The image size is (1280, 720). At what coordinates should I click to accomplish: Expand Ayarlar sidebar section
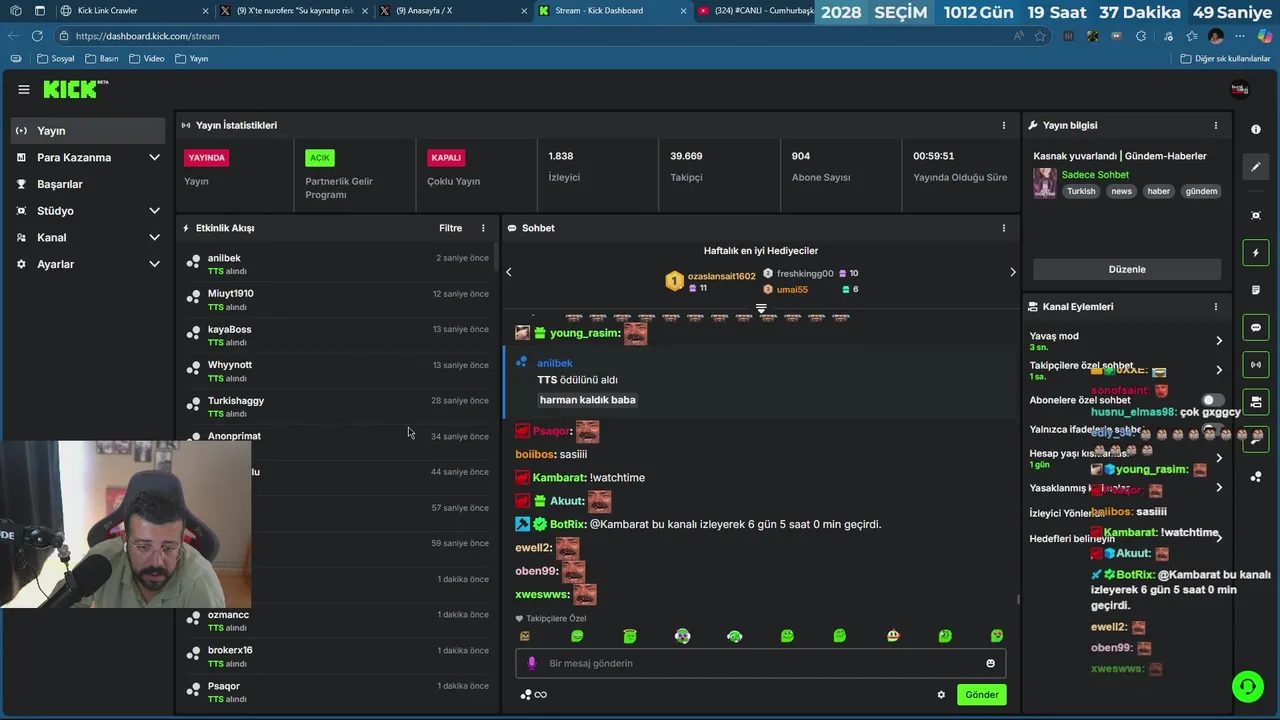(x=154, y=264)
